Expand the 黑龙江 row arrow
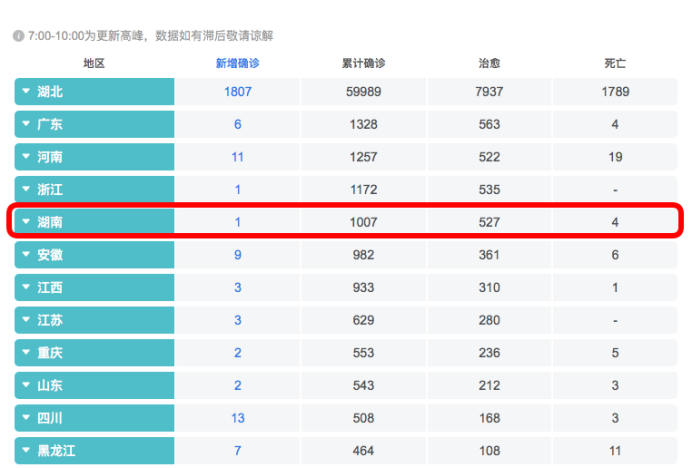This screenshot has width=692, height=468. [26, 450]
